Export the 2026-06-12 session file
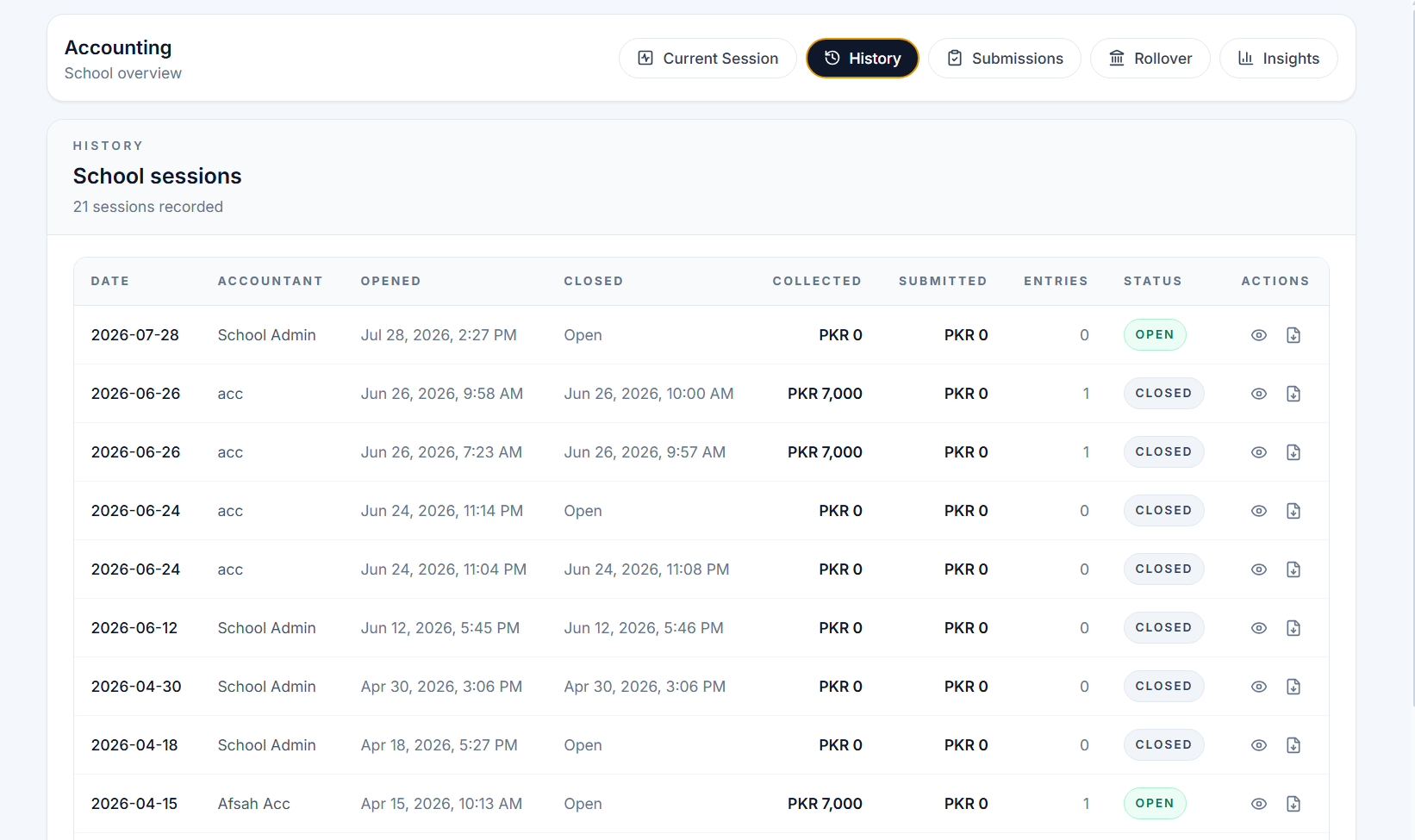The image size is (1415, 840). point(1293,628)
